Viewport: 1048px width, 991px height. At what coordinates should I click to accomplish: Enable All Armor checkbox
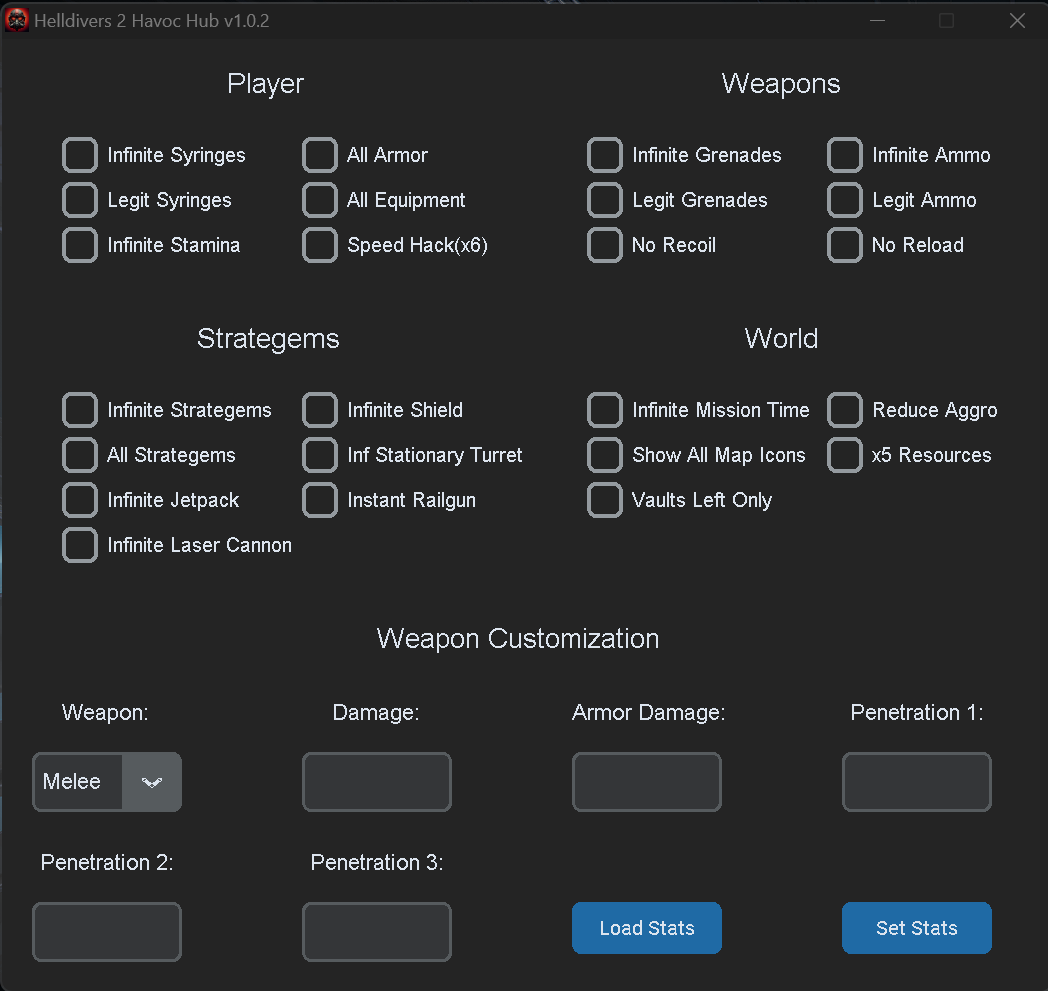(319, 155)
